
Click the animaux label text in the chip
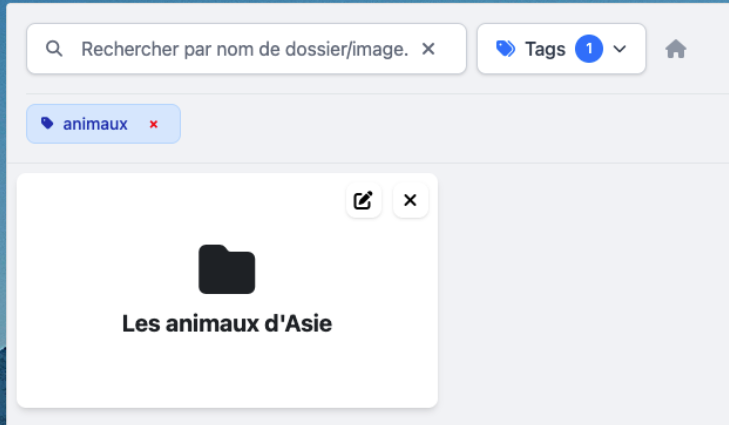95,124
